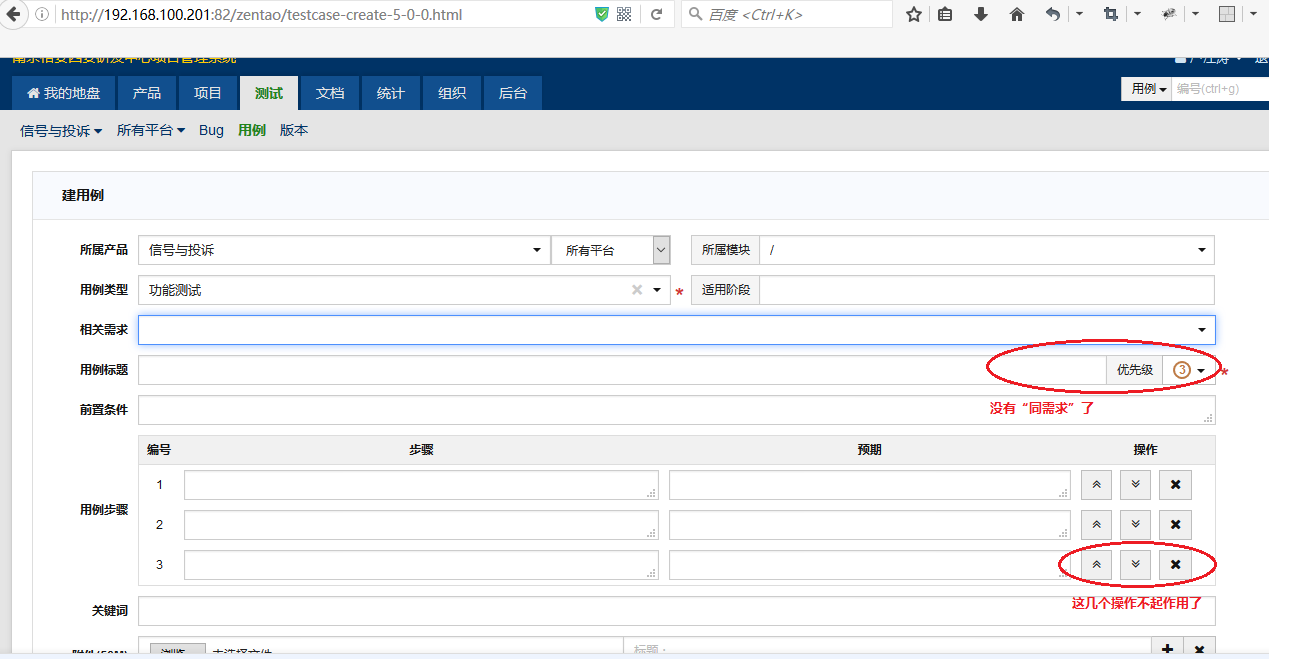This screenshot has height=659, width=1310.
Task: Delete step 3 using its X button
Action: pos(1175,565)
